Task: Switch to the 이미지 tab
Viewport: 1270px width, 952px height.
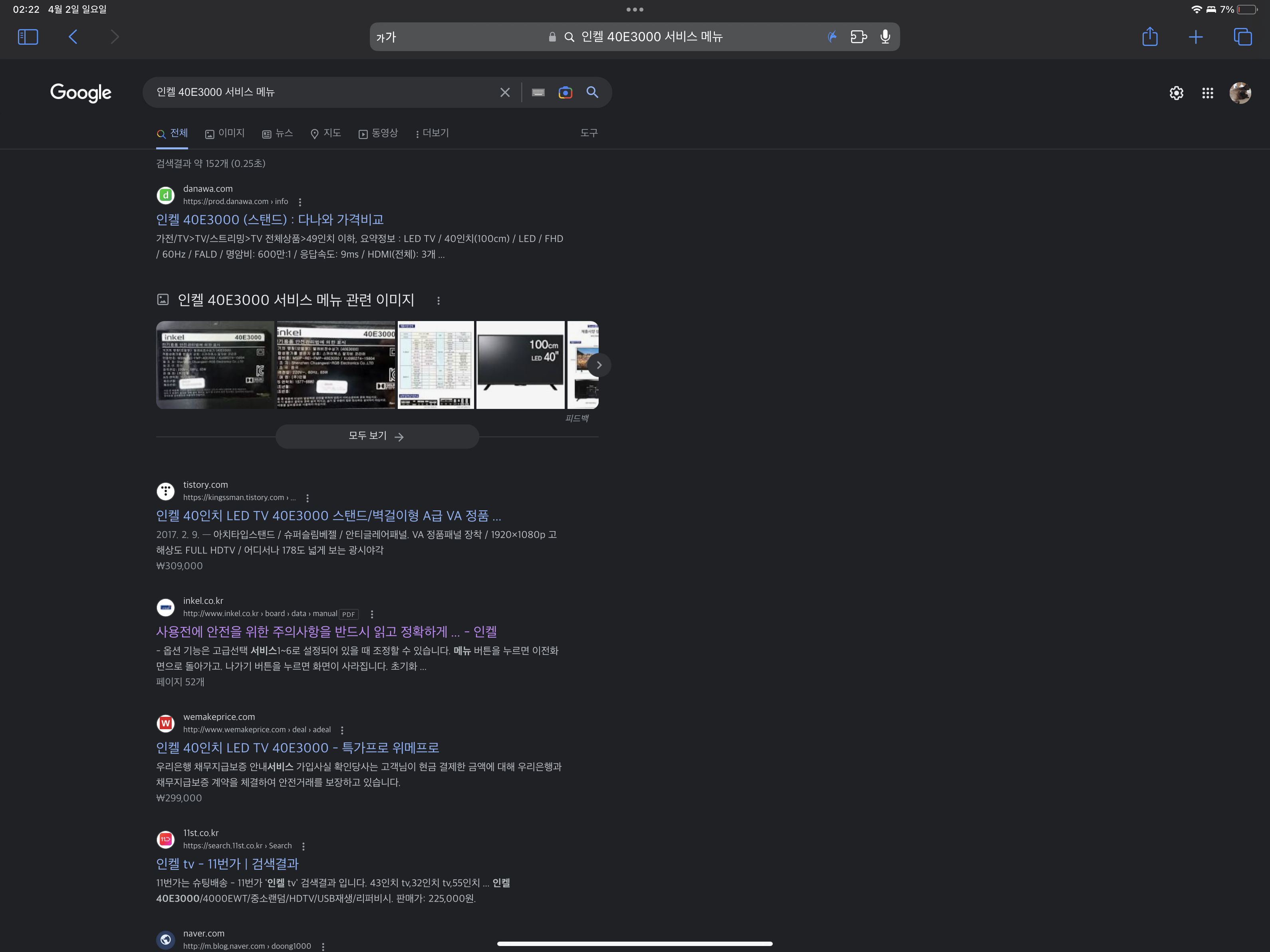Action: tap(225, 133)
